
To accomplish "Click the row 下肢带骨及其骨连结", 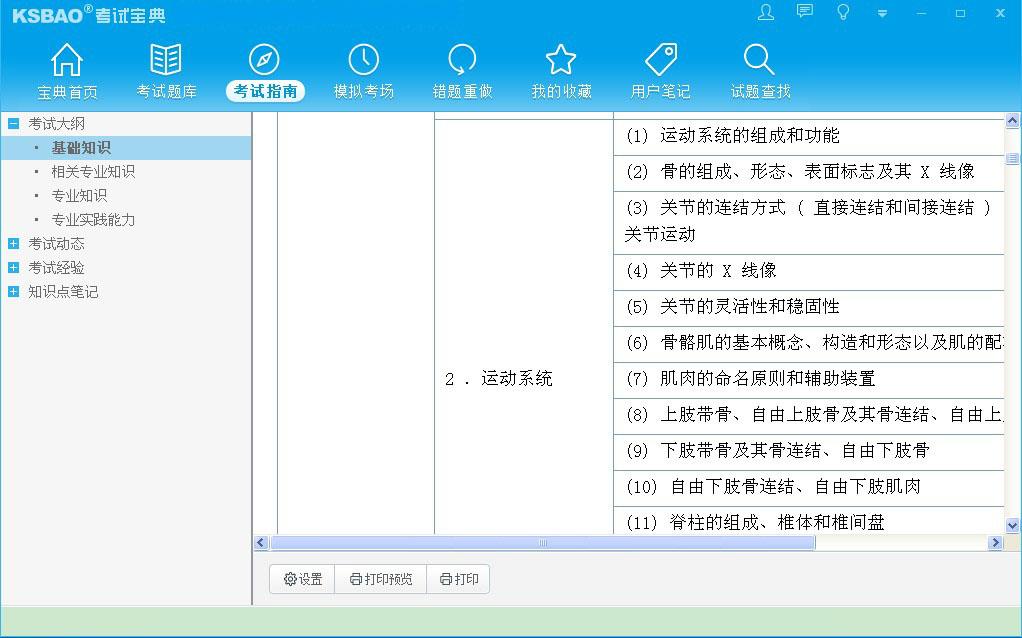I will point(808,452).
